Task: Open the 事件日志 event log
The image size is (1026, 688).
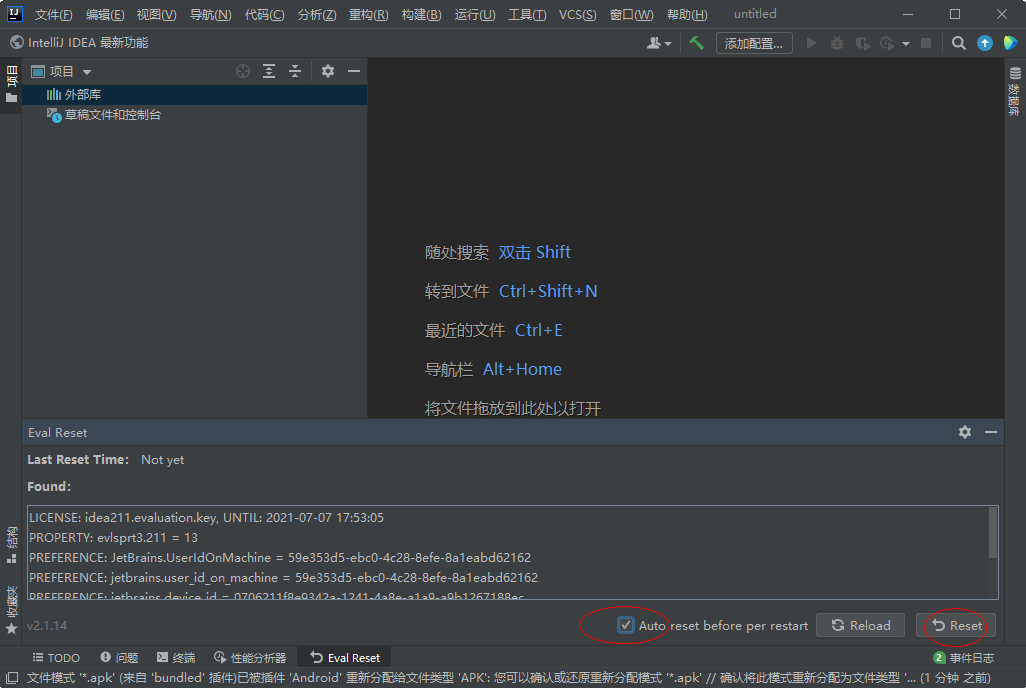Action: coord(964,657)
